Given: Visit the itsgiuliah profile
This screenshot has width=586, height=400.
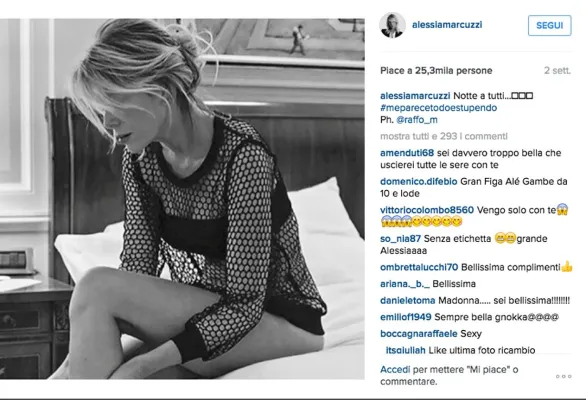Looking at the screenshot, I should (405, 350).
